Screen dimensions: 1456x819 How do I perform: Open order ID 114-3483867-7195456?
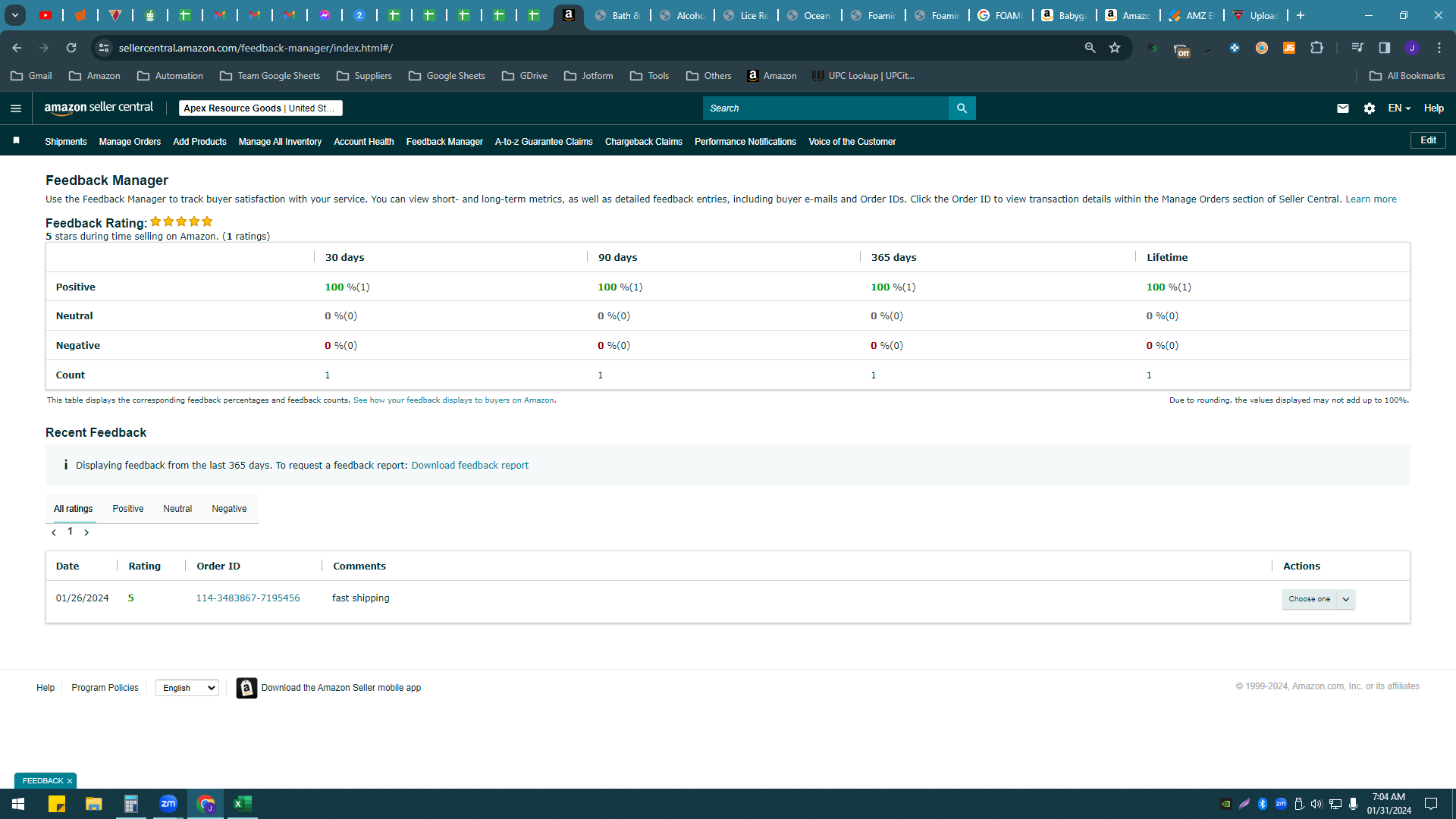(248, 598)
